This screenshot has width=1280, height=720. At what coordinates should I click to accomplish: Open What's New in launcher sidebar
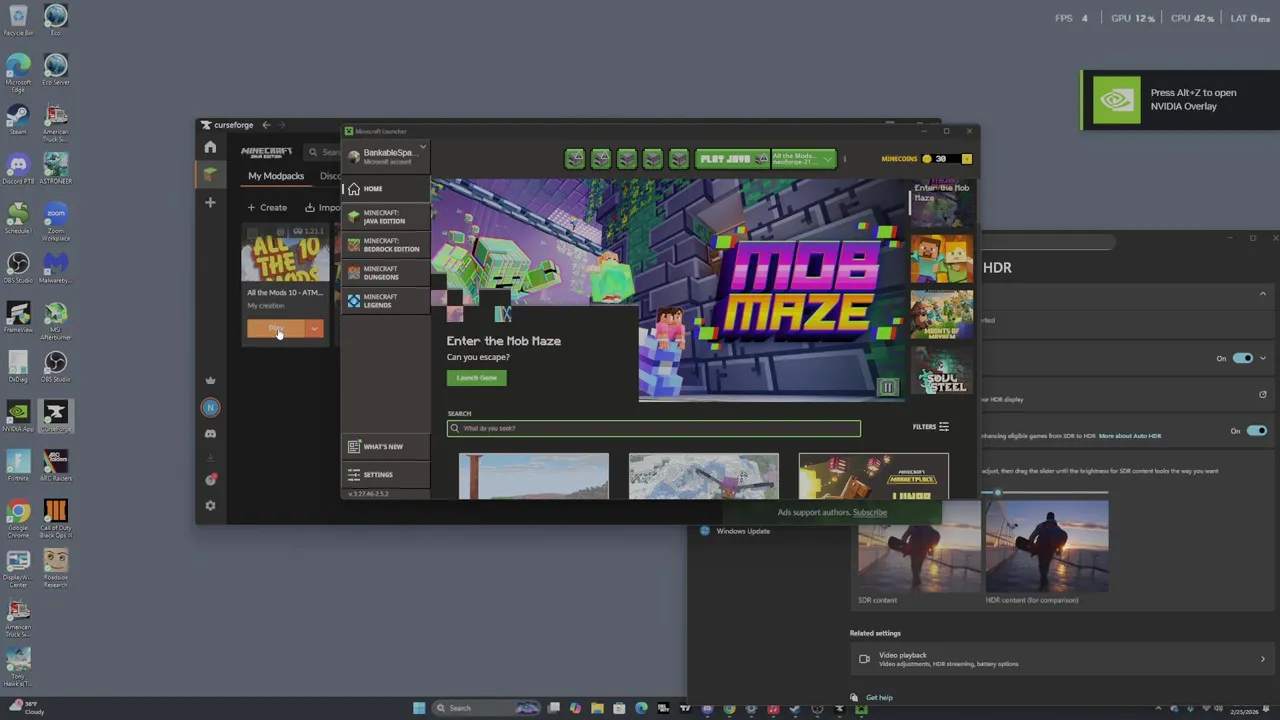tap(387, 446)
